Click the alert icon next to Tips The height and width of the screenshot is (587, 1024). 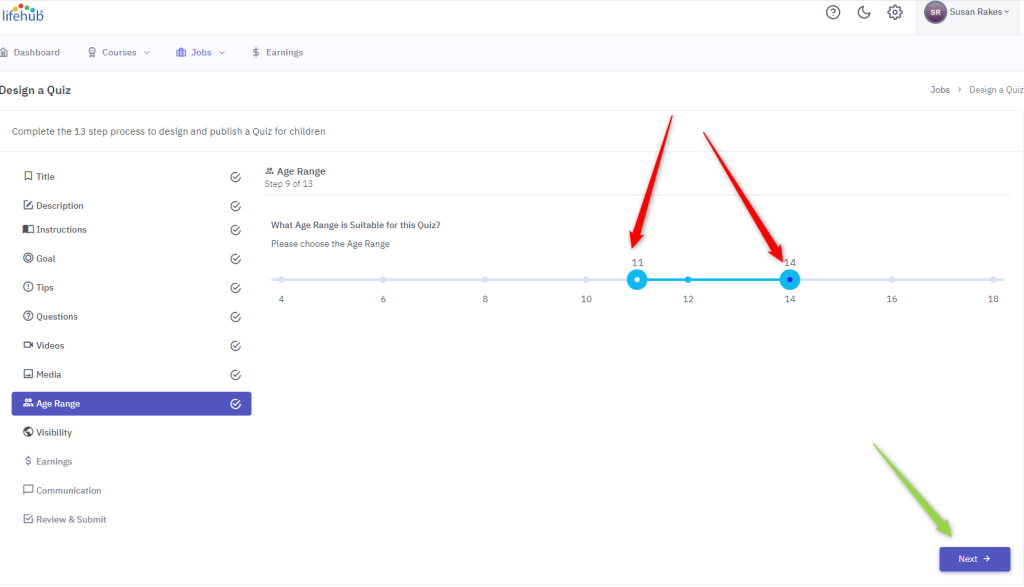pos(28,287)
